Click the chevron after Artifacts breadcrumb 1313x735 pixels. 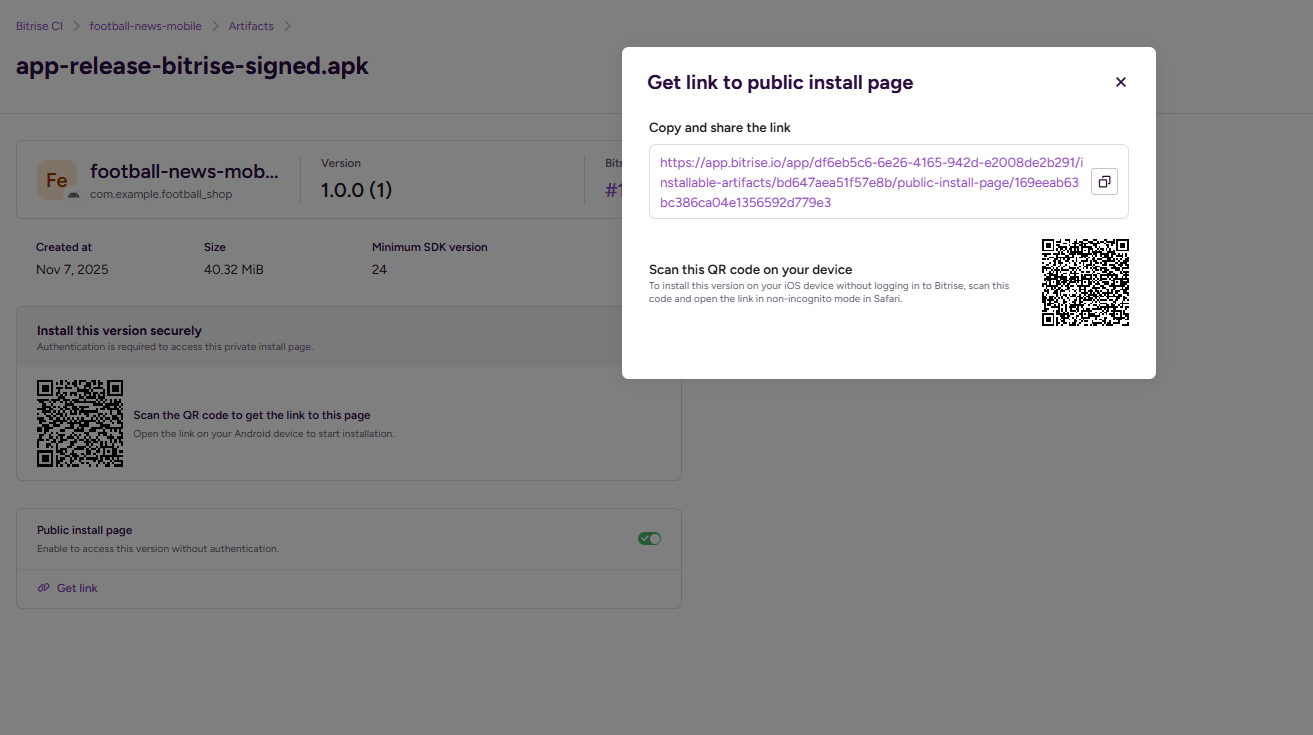(287, 26)
